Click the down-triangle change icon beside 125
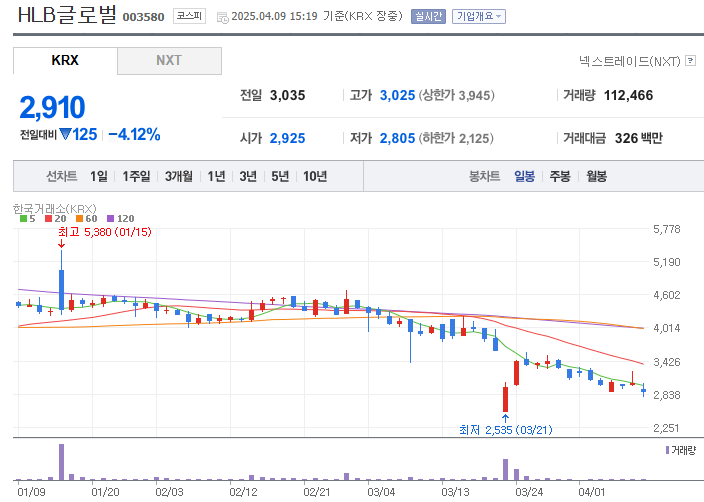This screenshot has width=704, height=502. click(x=65, y=134)
